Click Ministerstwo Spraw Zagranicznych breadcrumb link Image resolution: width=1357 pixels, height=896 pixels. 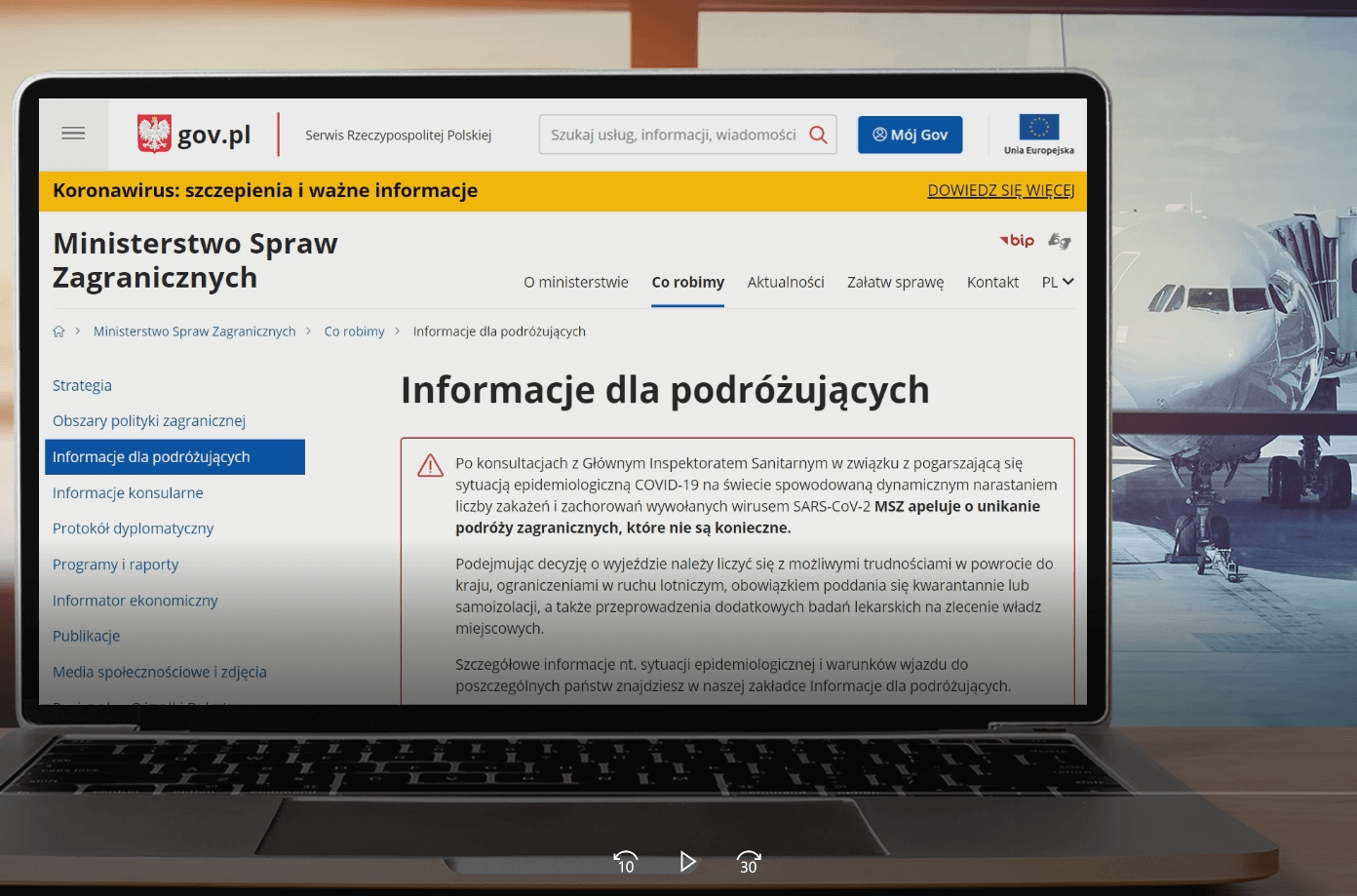click(194, 331)
